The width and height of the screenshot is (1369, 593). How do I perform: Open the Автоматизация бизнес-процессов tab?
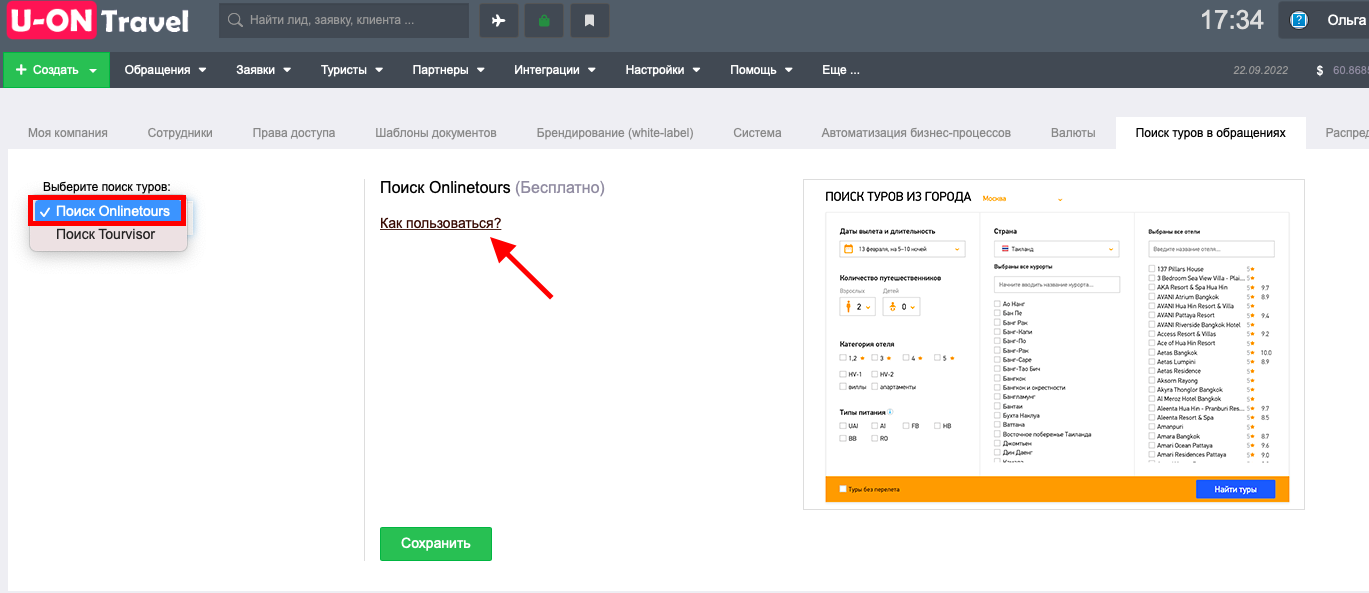(916, 132)
